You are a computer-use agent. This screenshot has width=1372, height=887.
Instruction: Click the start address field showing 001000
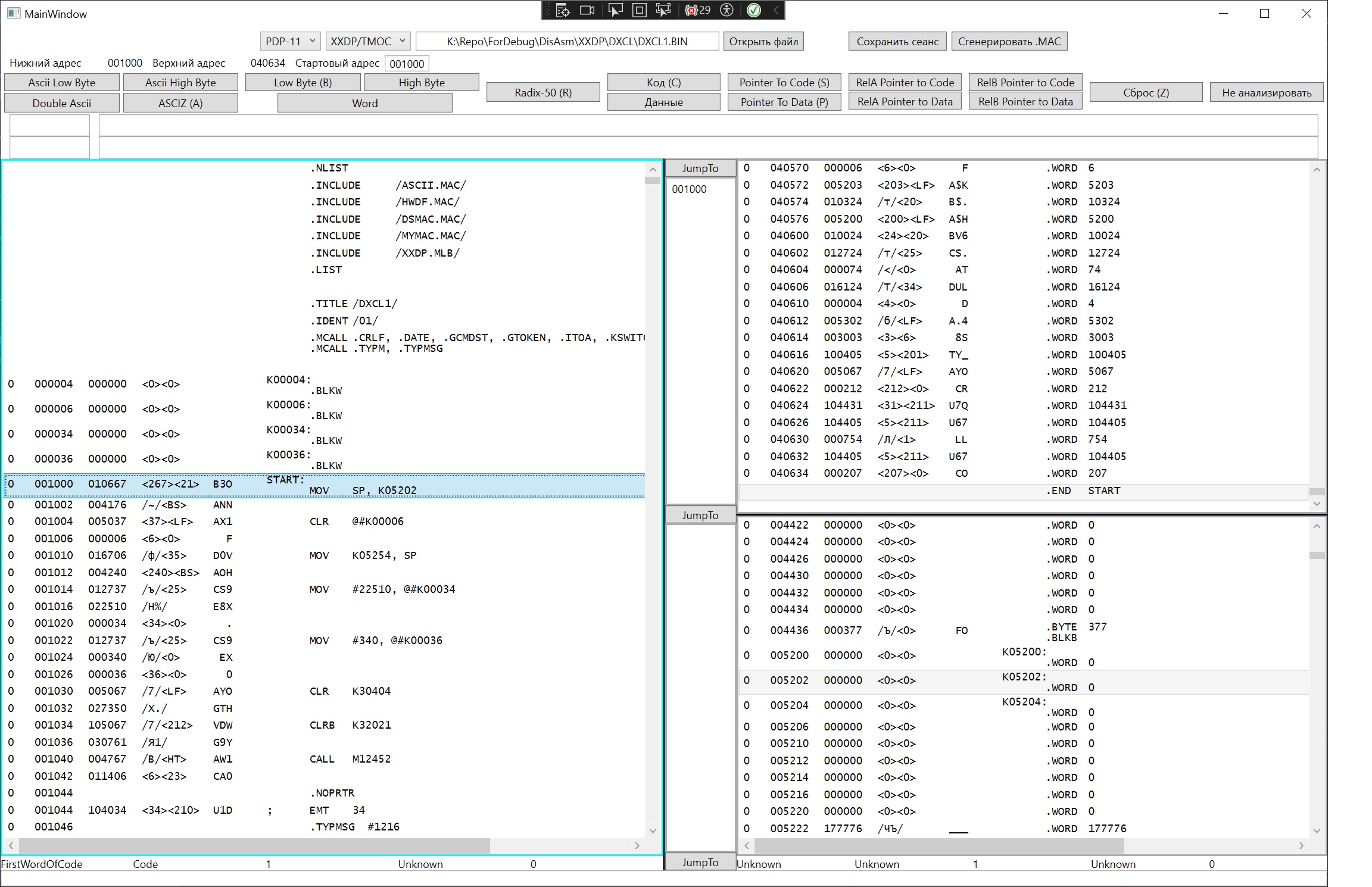[x=407, y=64]
